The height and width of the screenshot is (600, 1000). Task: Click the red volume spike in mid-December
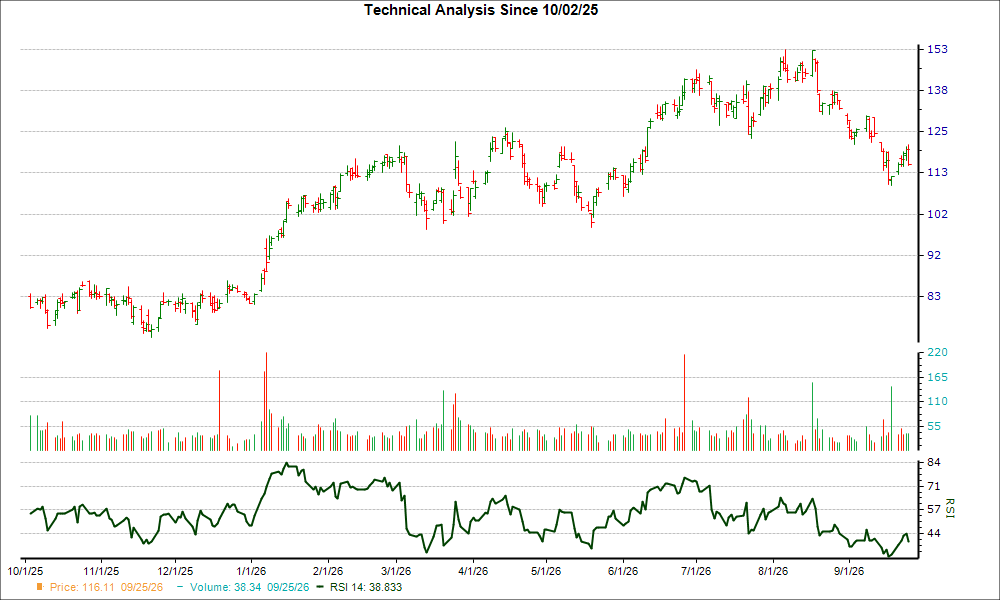(x=219, y=411)
